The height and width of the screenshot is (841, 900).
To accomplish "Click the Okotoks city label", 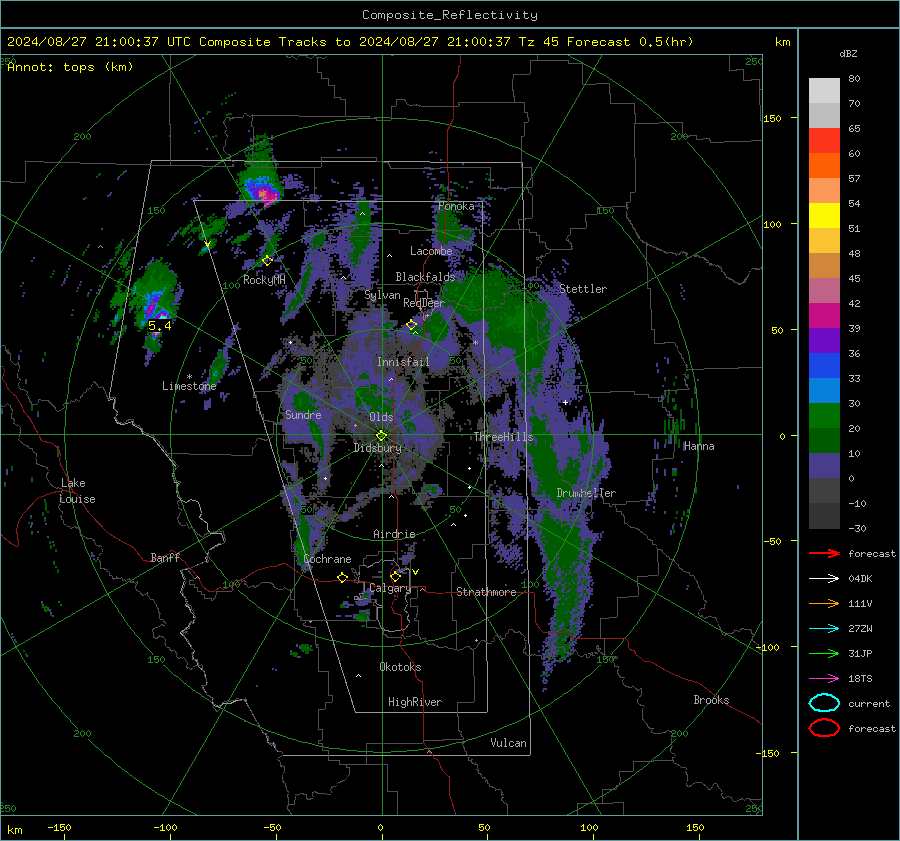I will click(x=400, y=667).
